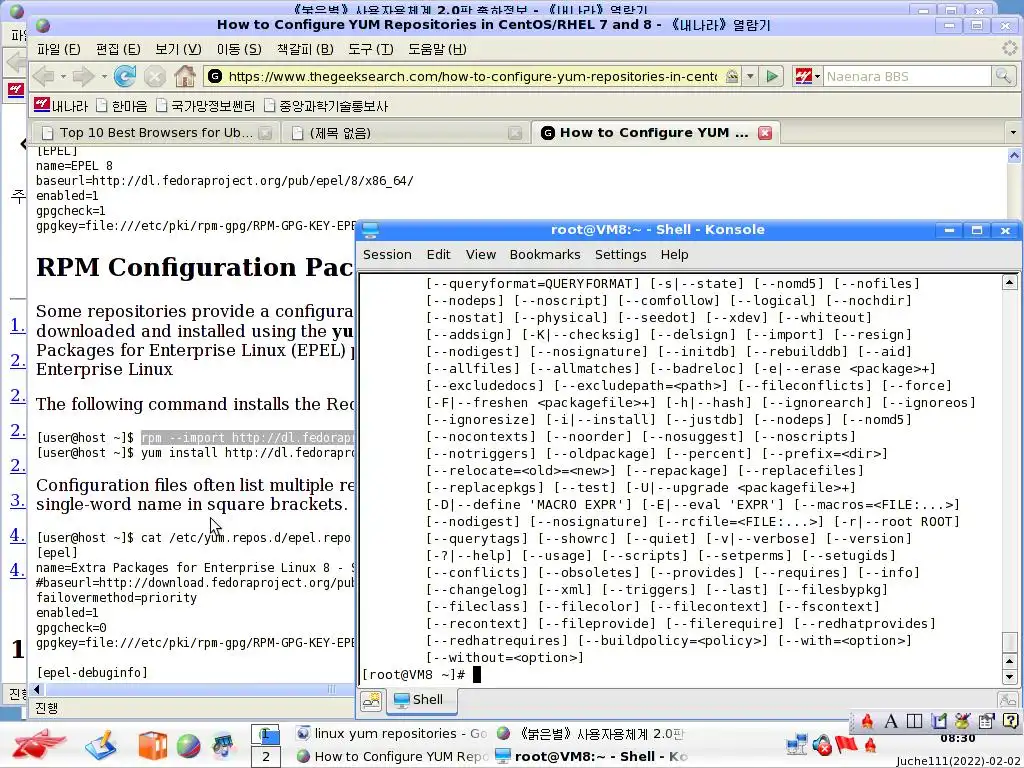Open Konsole Session menu
The width and height of the screenshot is (1024, 768).
coord(387,255)
